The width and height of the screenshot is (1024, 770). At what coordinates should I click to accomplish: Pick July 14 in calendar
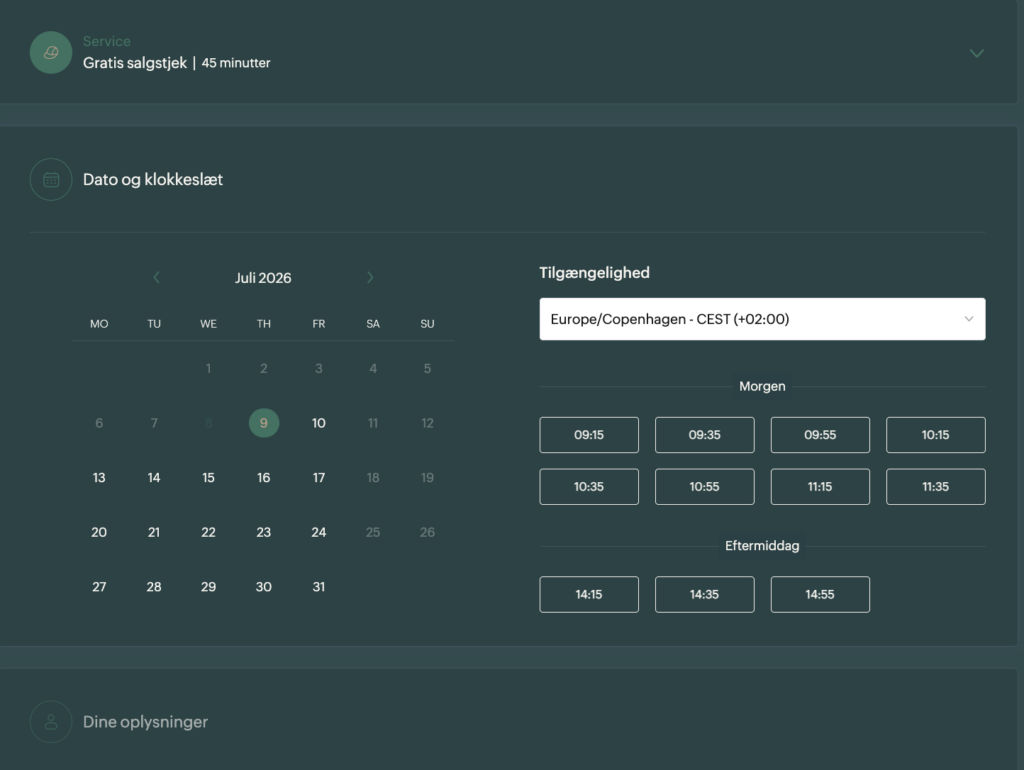point(154,477)
